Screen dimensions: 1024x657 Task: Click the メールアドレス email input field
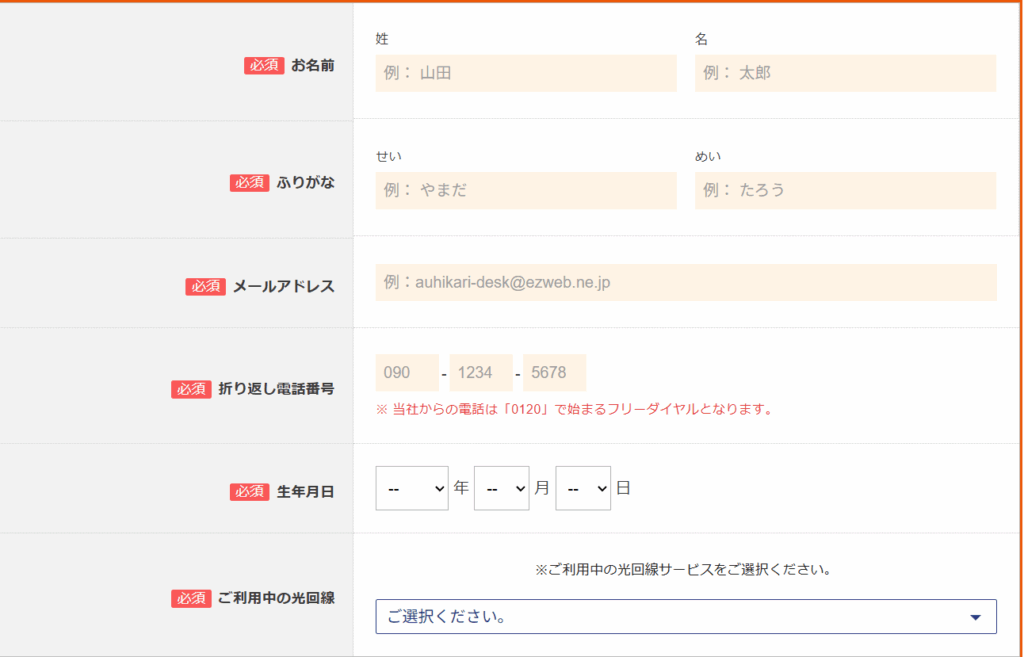(686, 282)
